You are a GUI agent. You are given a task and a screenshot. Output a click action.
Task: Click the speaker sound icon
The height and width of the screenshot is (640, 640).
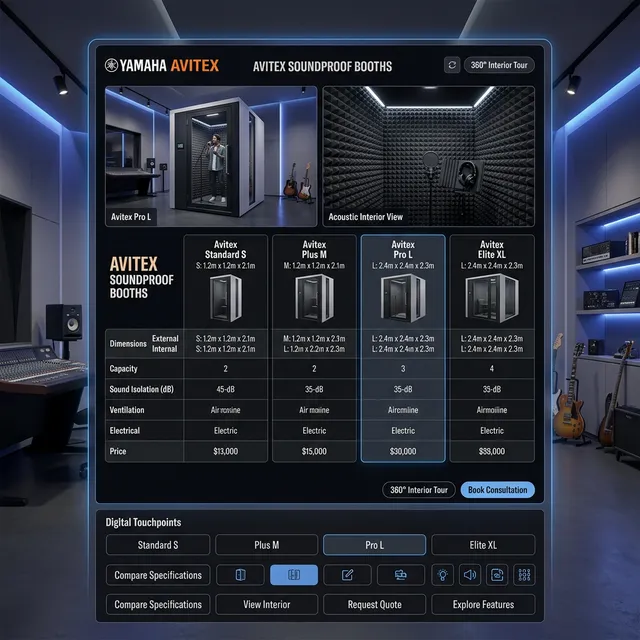coord(470,575)
